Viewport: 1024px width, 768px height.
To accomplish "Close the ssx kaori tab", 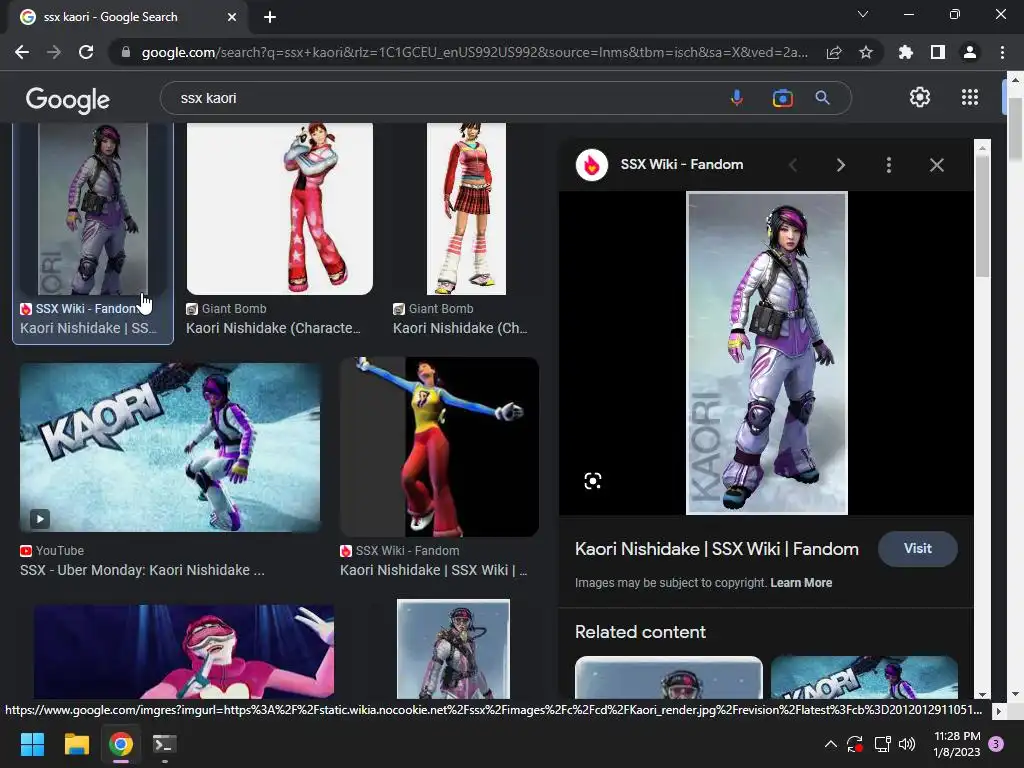I will 232,17.
